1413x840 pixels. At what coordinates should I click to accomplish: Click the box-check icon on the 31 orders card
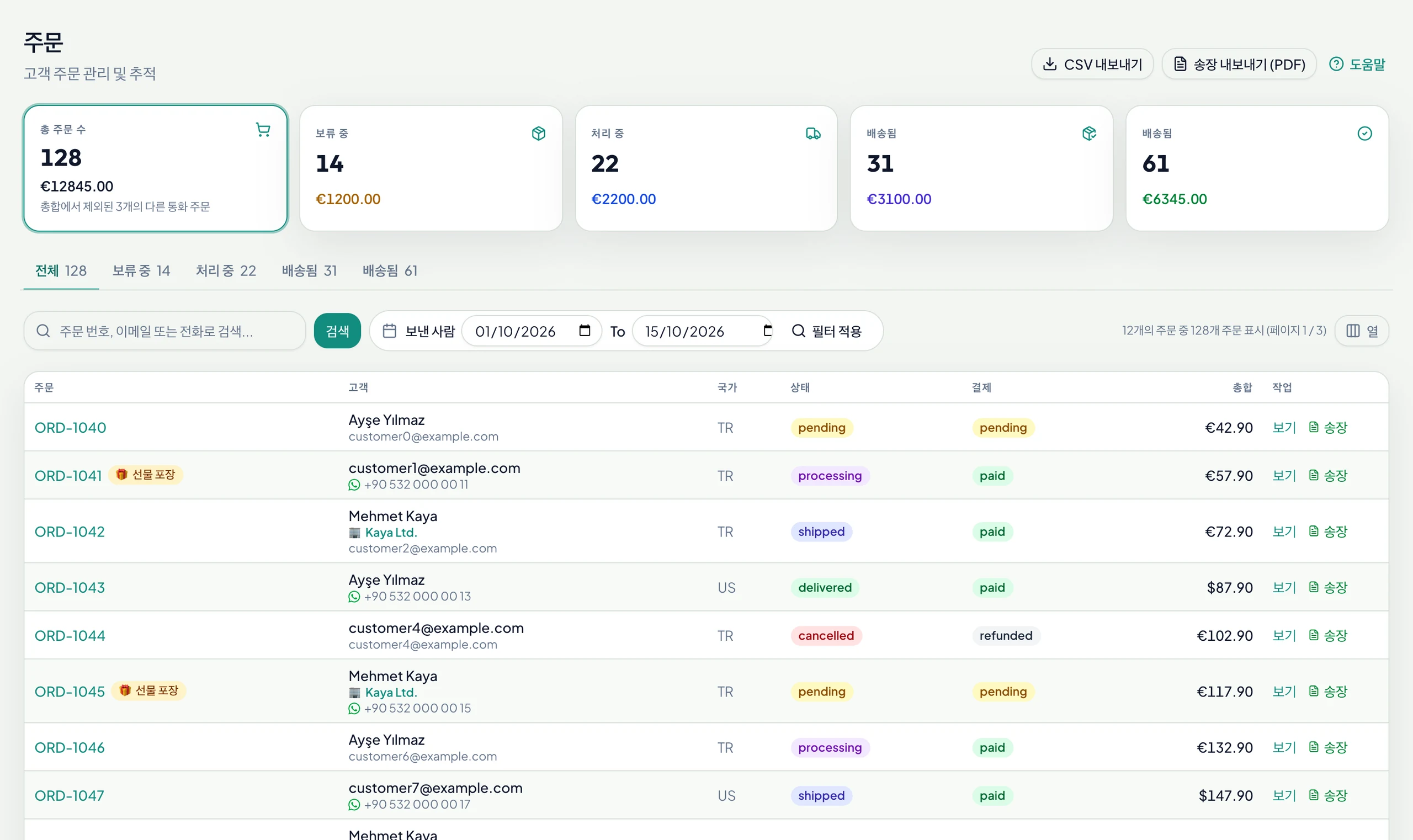(x=1089, y=134)
